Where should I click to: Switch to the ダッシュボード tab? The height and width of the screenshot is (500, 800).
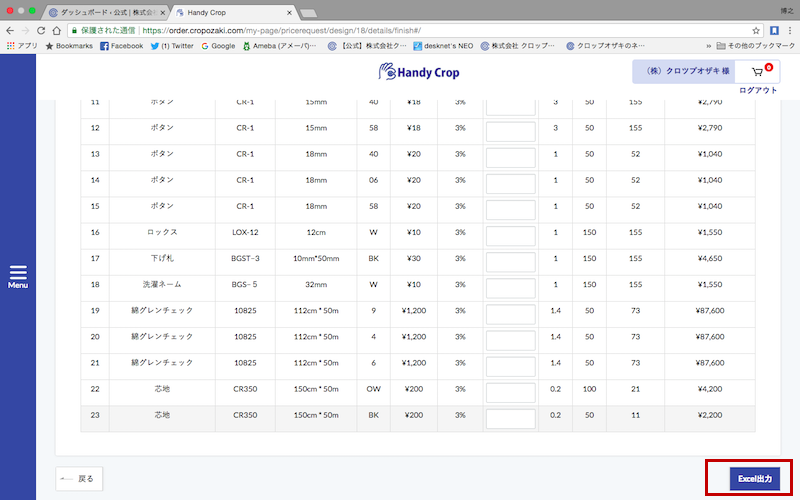coord(106,12)
